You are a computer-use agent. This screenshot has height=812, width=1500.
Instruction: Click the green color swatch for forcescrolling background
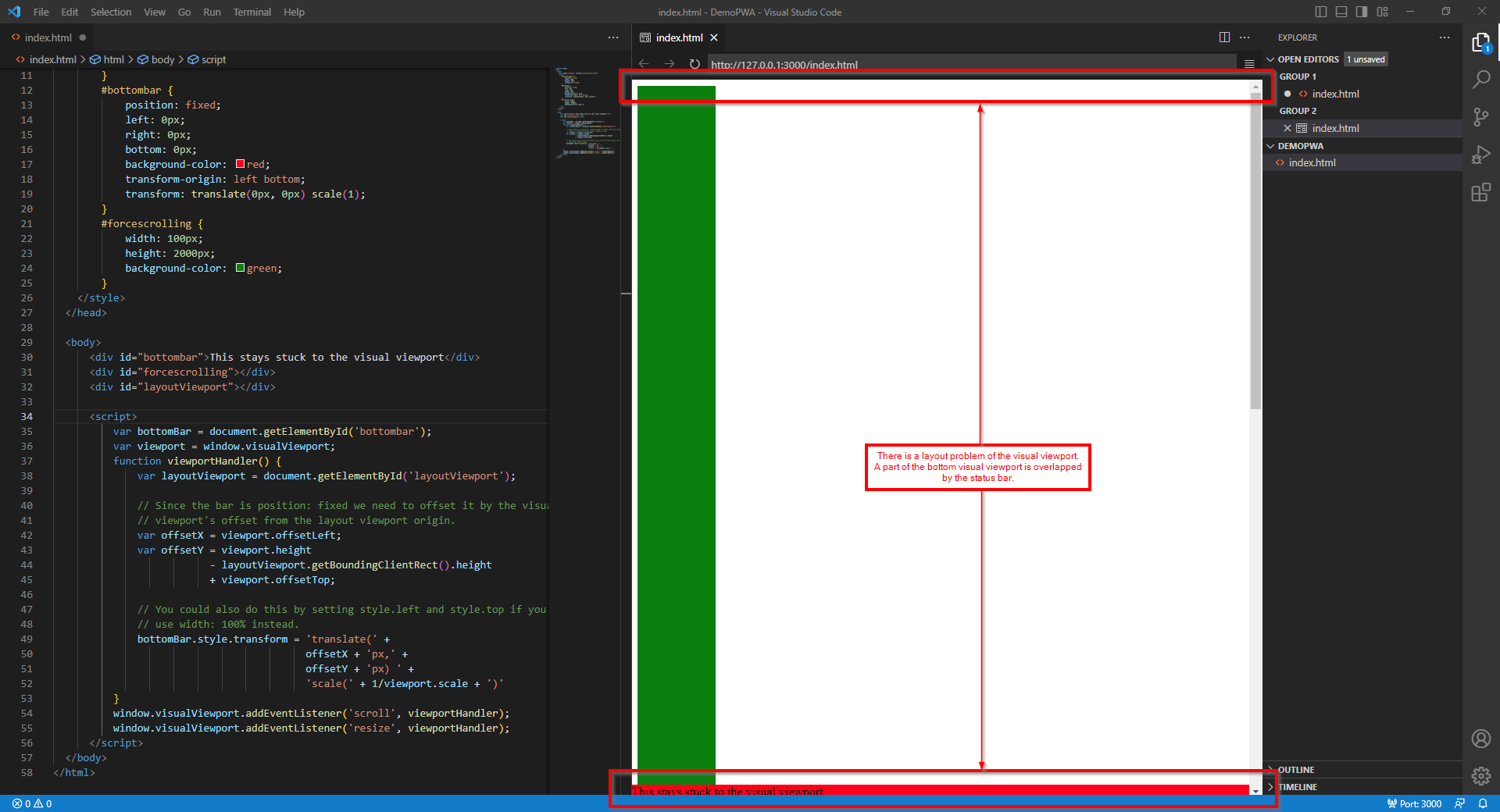tap(241, 268)
